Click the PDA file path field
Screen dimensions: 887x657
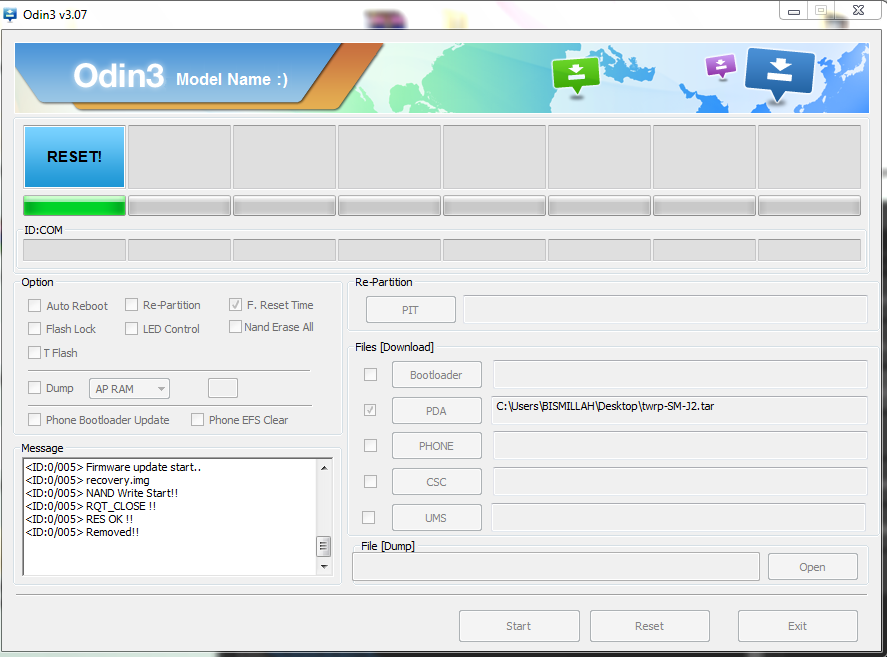(679, 410)
